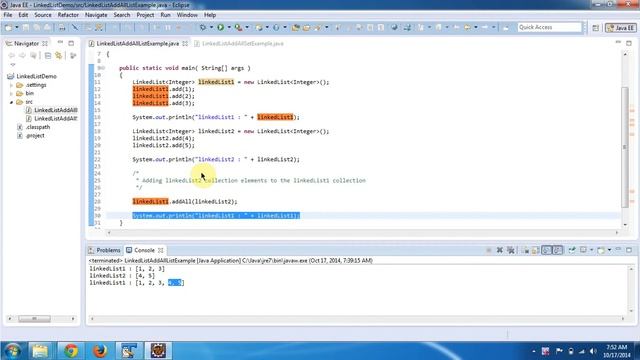Image resolution: width=640 pixels, height=360 pixels.
Task: Open Firefox from the taskbar
Action: pos(100,351)
